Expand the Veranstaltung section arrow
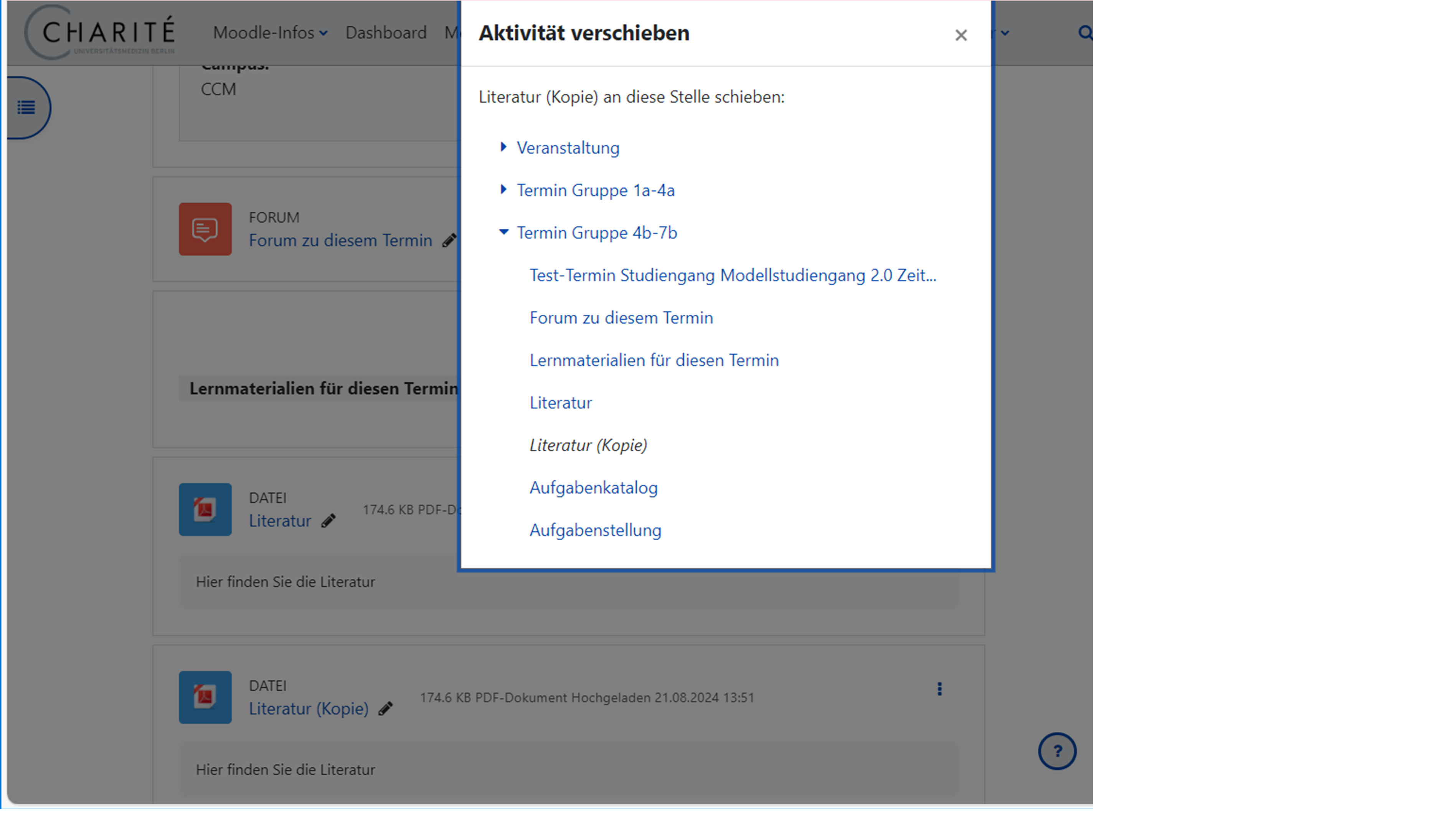This screenshot has height=840, width=1451. click(503, 147)
